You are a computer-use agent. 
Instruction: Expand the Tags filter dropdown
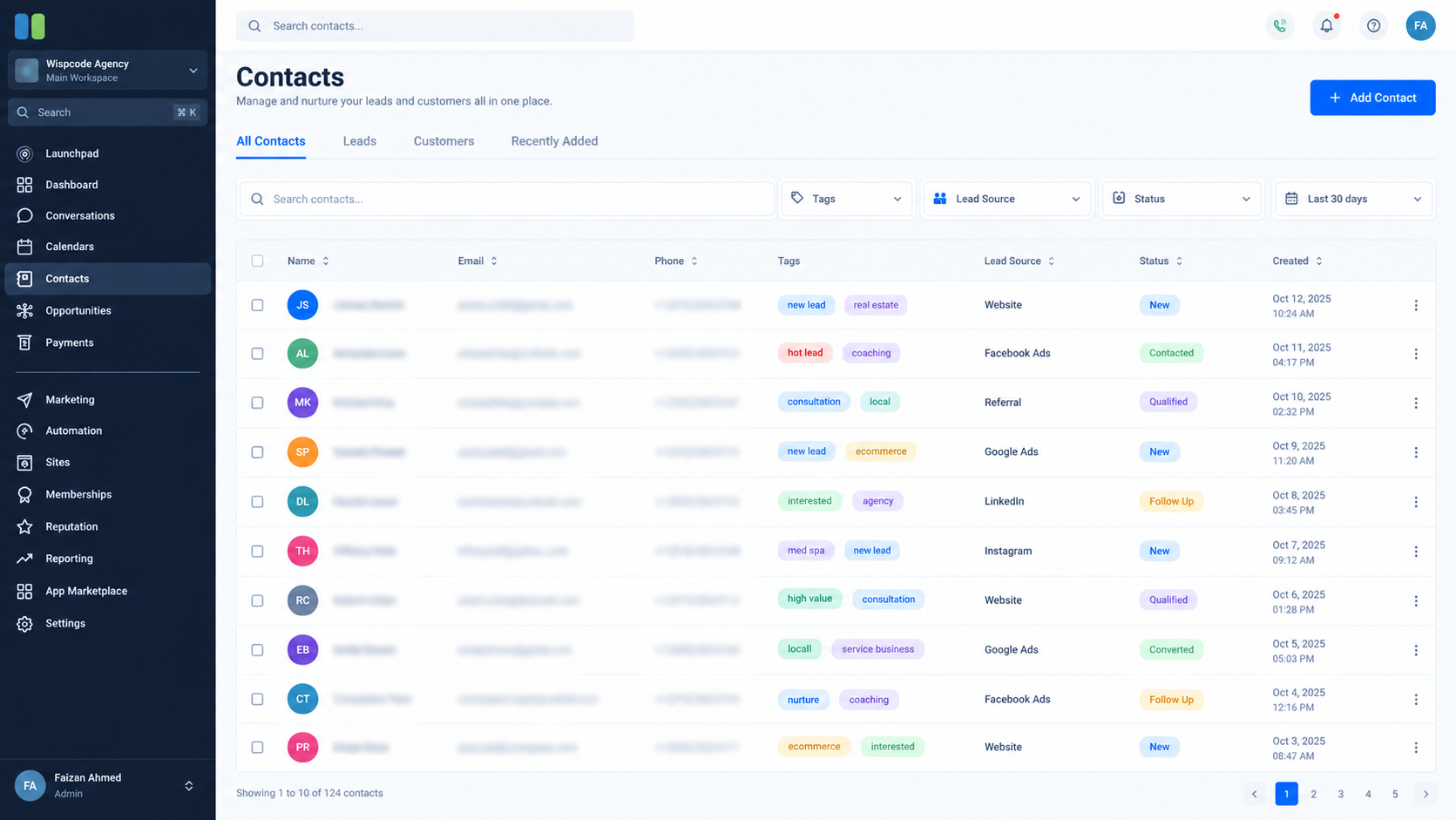click(x=846, y=199)
